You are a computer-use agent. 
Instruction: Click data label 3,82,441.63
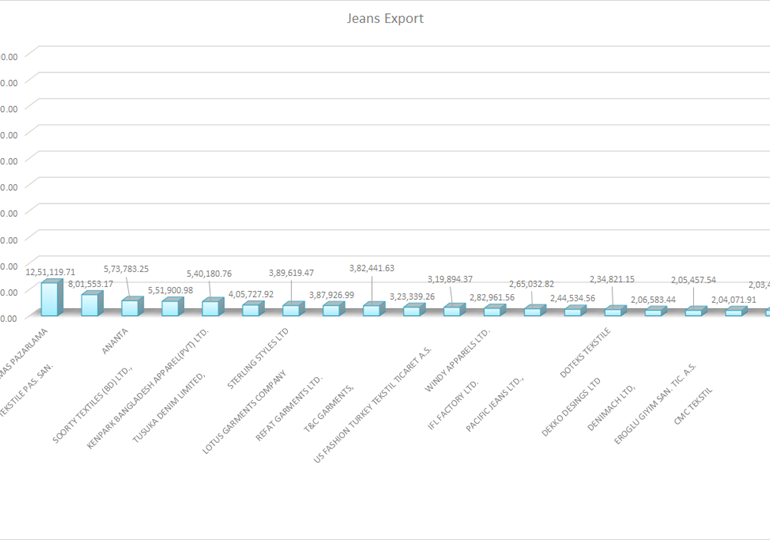pos(372,268)
